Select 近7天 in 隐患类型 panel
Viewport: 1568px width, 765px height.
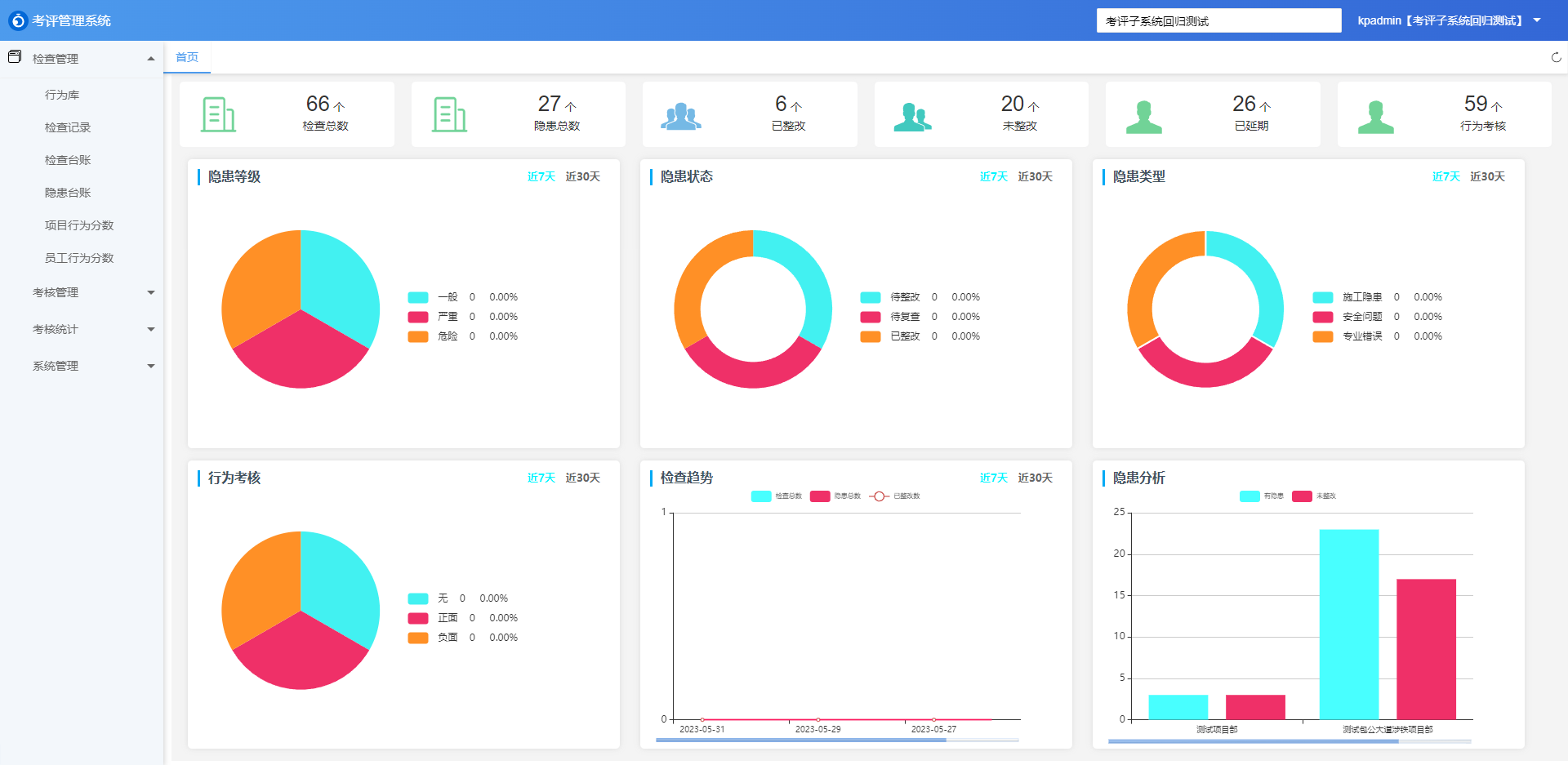pyautogui.click(x=1446, y=176)
